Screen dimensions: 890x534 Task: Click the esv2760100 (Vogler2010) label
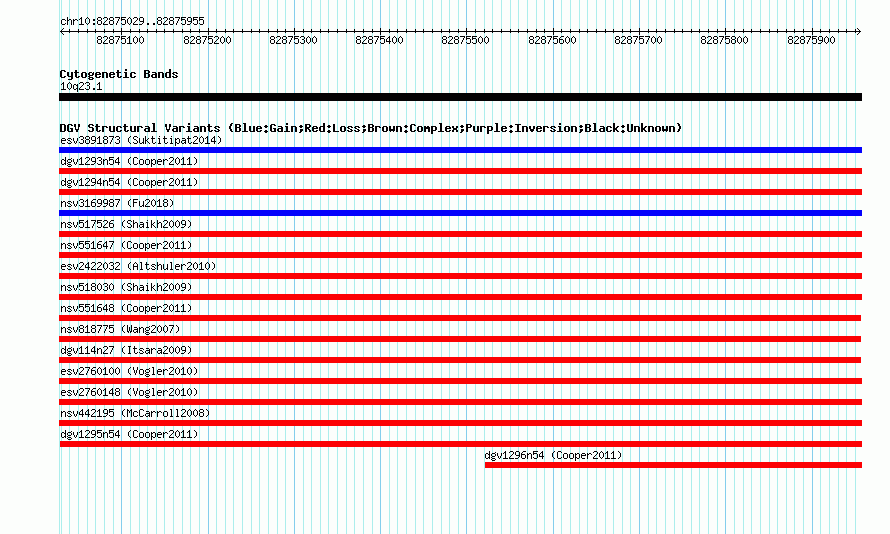(129, 371)
